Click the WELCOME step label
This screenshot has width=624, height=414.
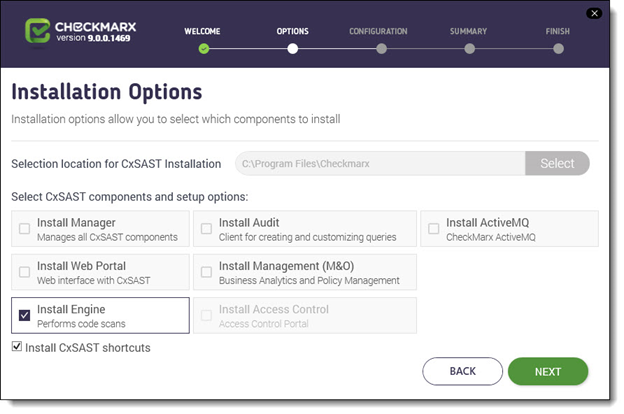click(203, 31)
